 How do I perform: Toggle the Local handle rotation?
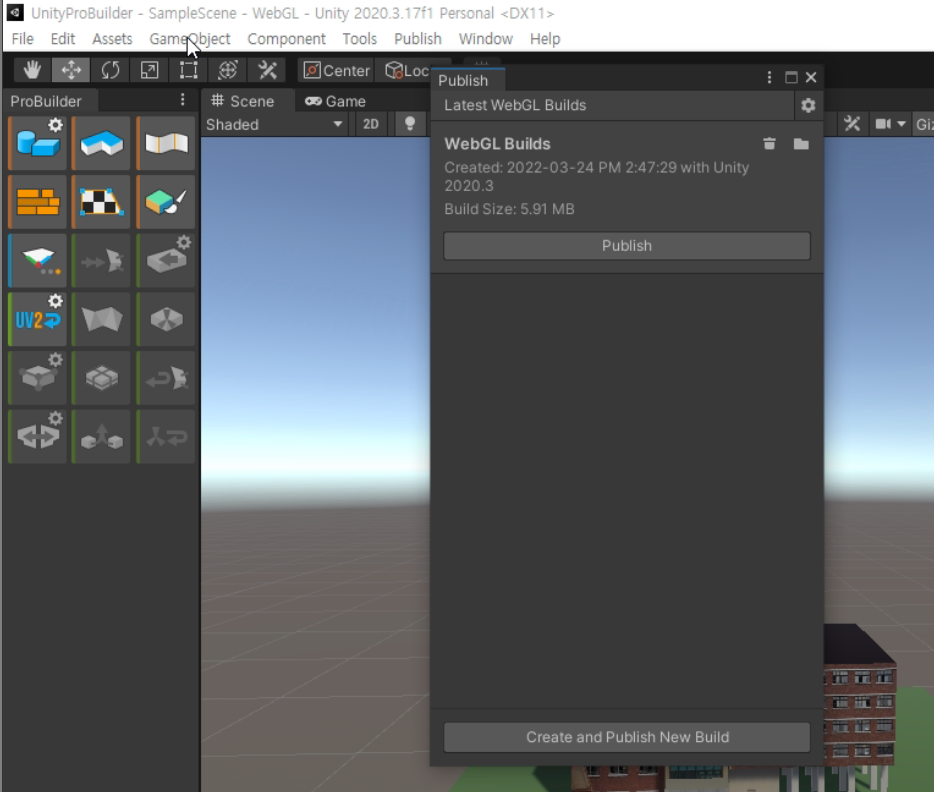click(405, 70)
